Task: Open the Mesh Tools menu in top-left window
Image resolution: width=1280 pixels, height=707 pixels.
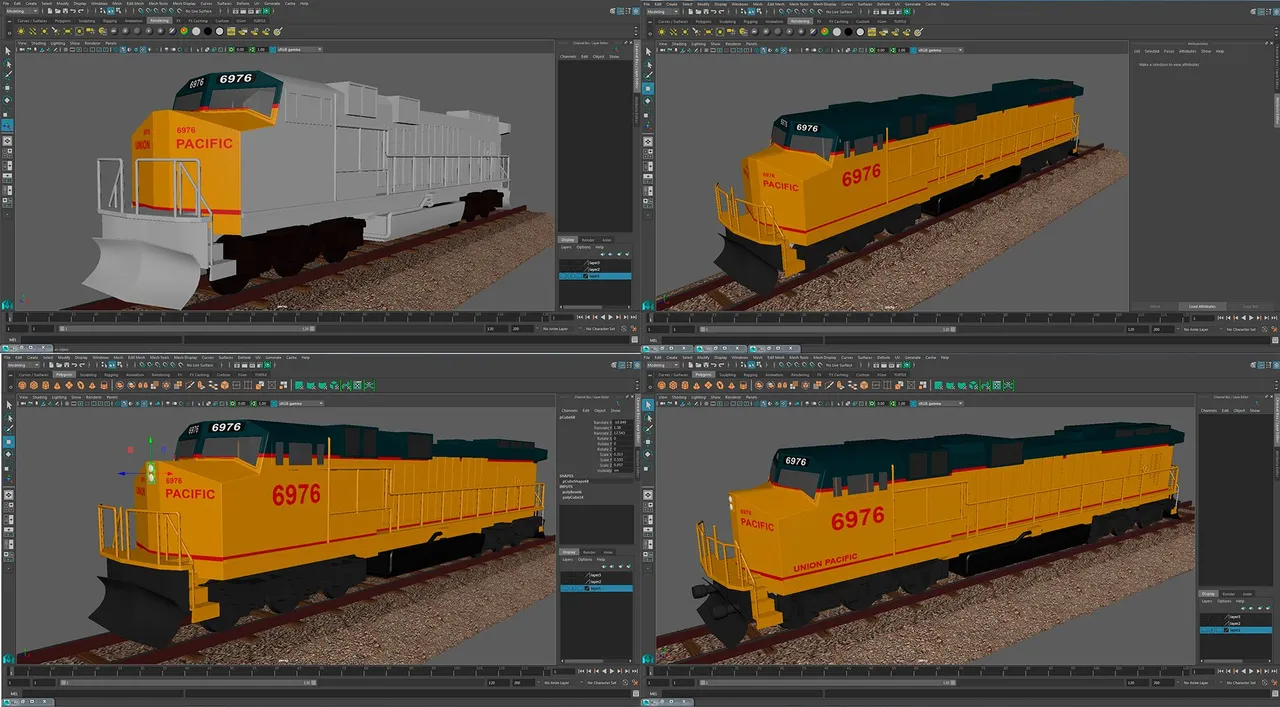Action: click(158, 4)
